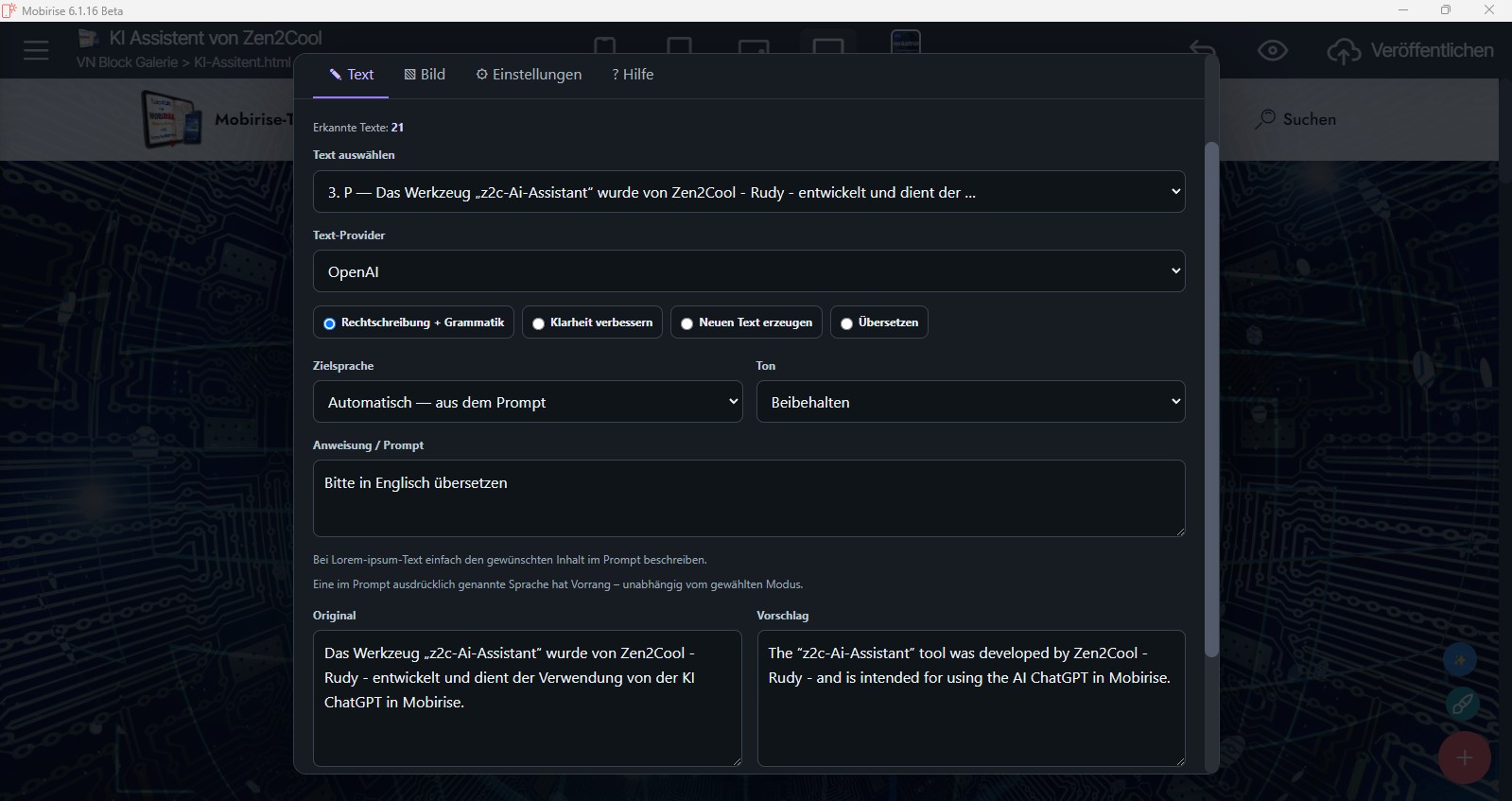Click the Mobirise brand text in page header
The height and width of the screenshot is (801, 1512).
pos(254,119)
